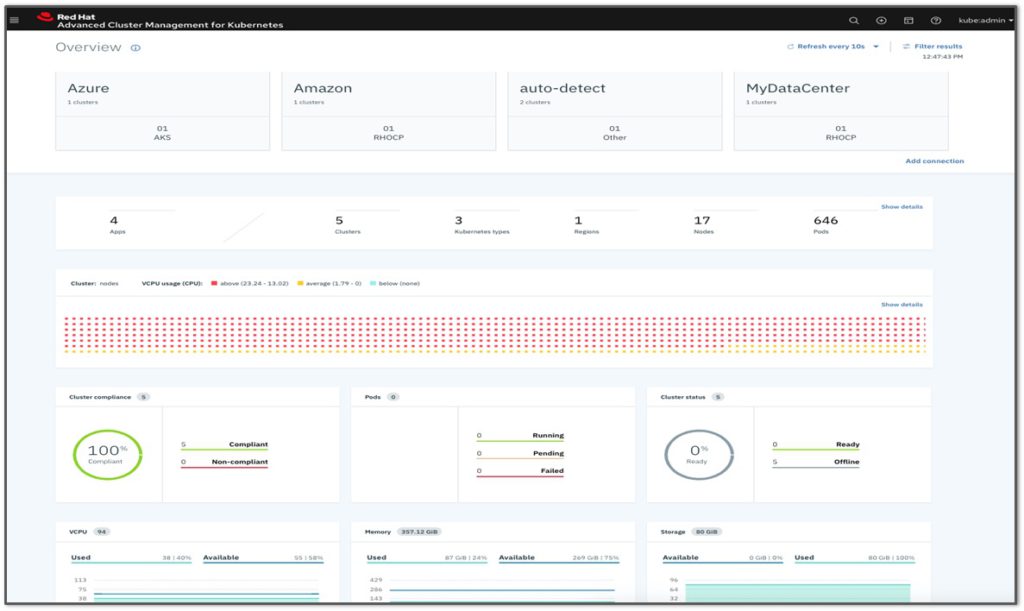Click the Storage Used 80 GiB label
This screenshot has height=611, width=1024.
pyautogui.click(x=855, y=558)
